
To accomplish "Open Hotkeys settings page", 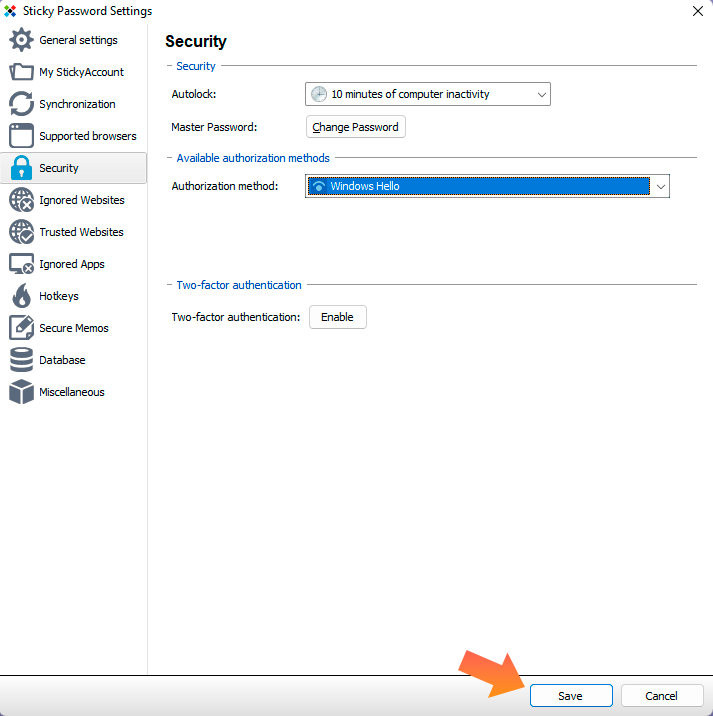I will point(58,296).
